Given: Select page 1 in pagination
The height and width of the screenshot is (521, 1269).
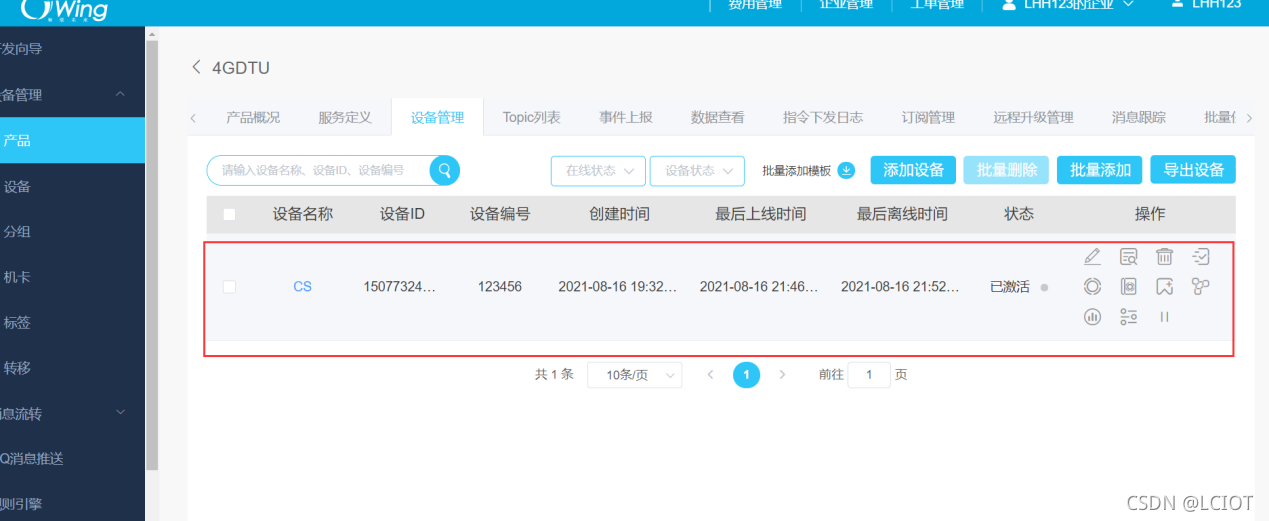Looking at the screenshot, I should (x=746, y=375).
